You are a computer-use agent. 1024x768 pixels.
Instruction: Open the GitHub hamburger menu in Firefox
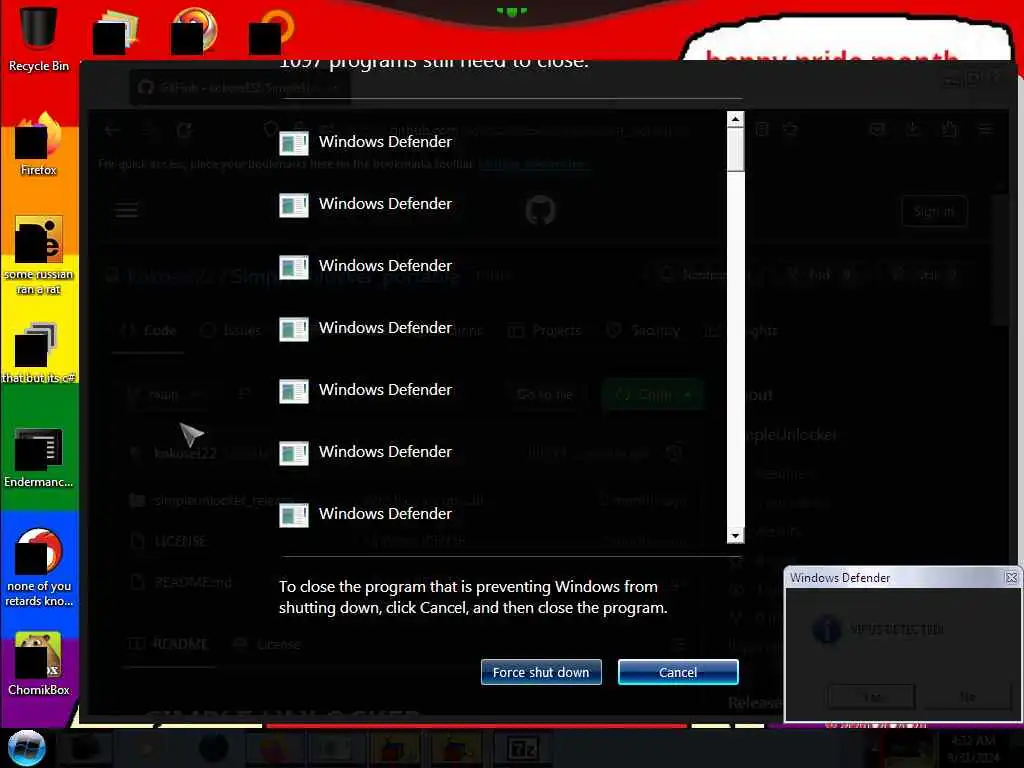(x=127, y=210)
